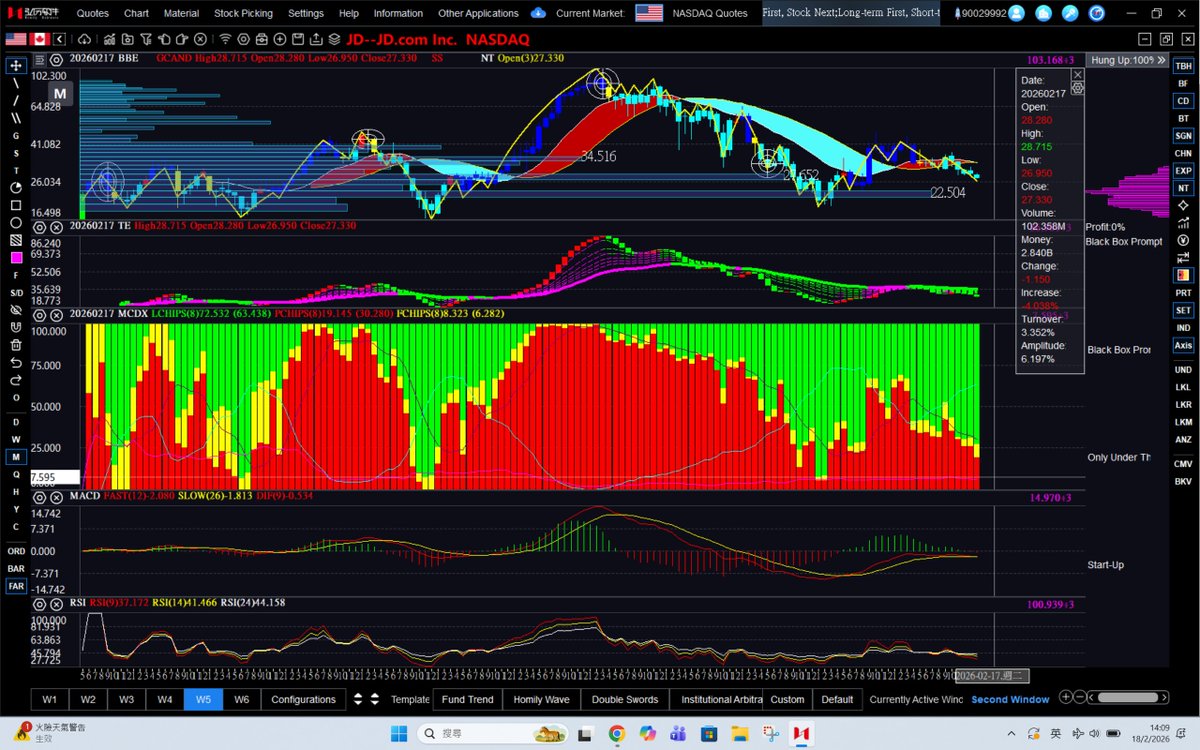Switch to the W3 window tab
This screenshot has height=750, width=1200.
click(x=126, y=699)
